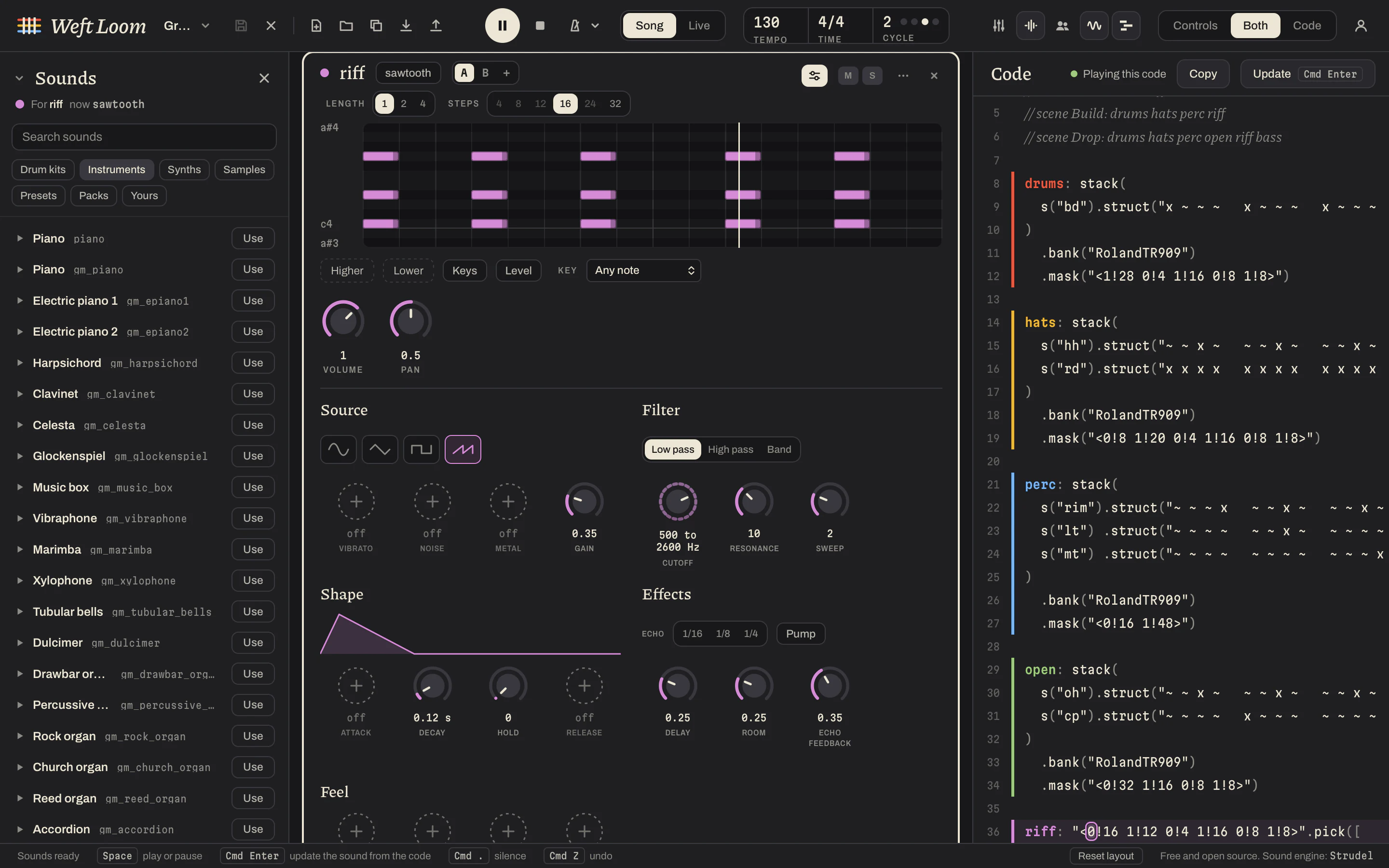The height and width of the screenshot is (868, 1389).
Task: Open the collaborators people icon
Action: click(1062, 25)
